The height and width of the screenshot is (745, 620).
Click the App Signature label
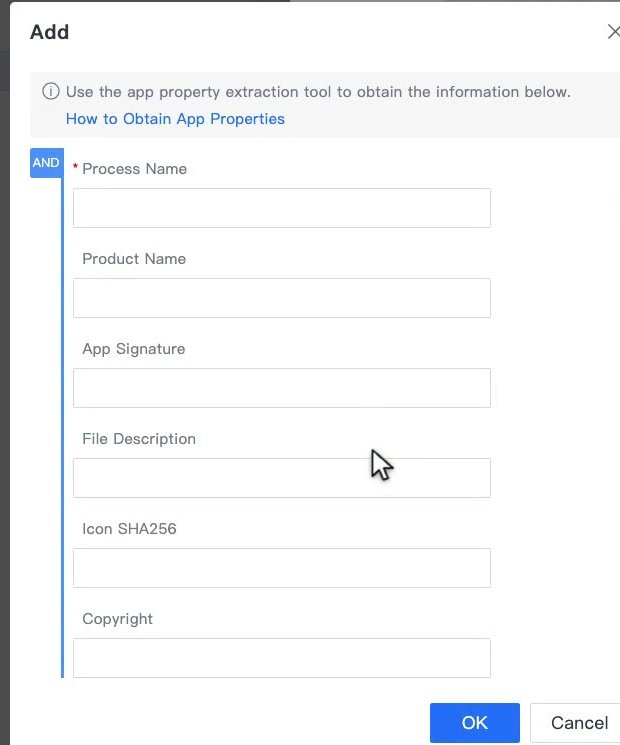point(134,349)
